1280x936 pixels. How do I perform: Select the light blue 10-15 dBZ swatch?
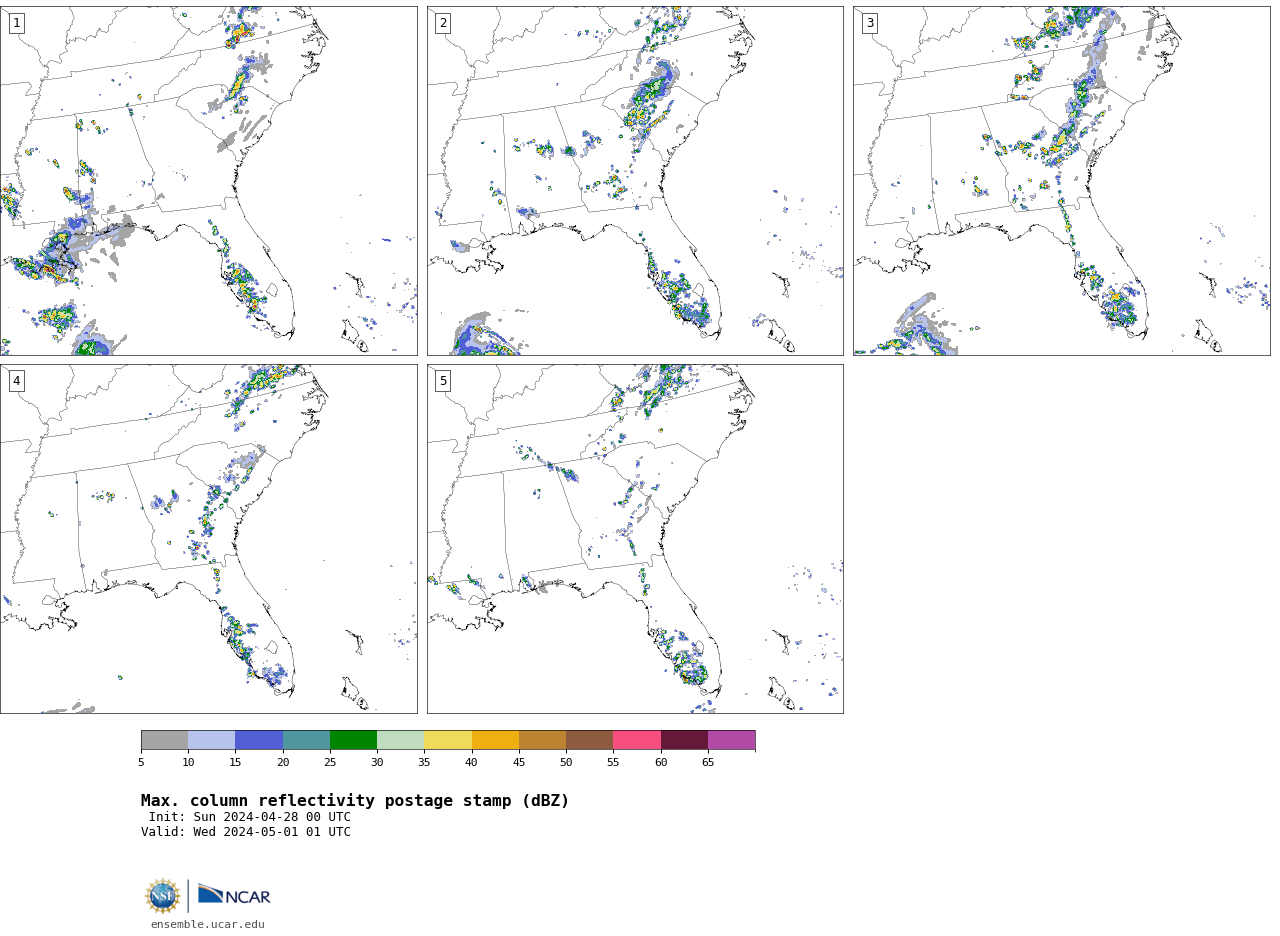click(x=212, y=740)
